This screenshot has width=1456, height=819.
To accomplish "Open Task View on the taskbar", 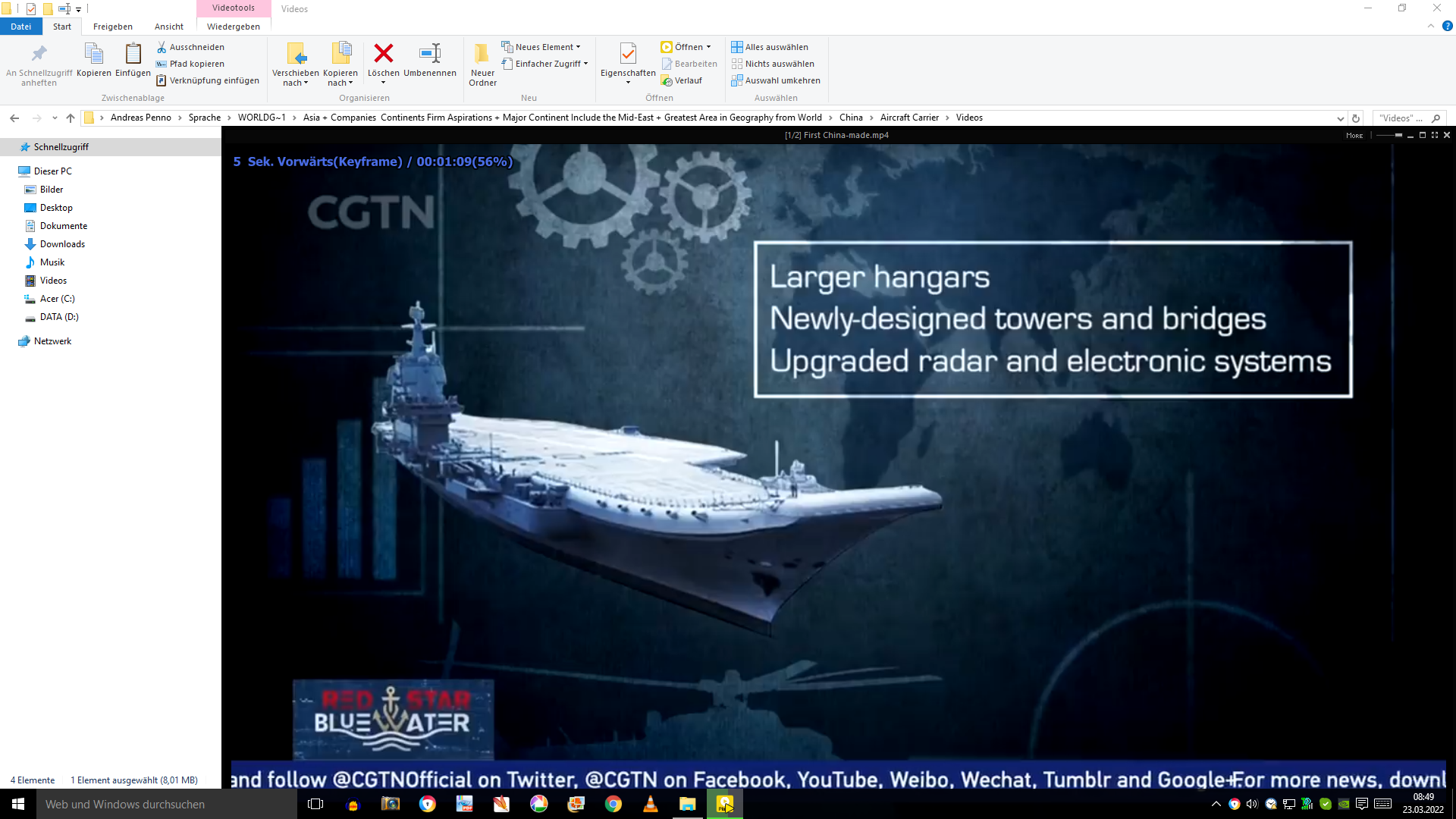I will tap(315, 804).
